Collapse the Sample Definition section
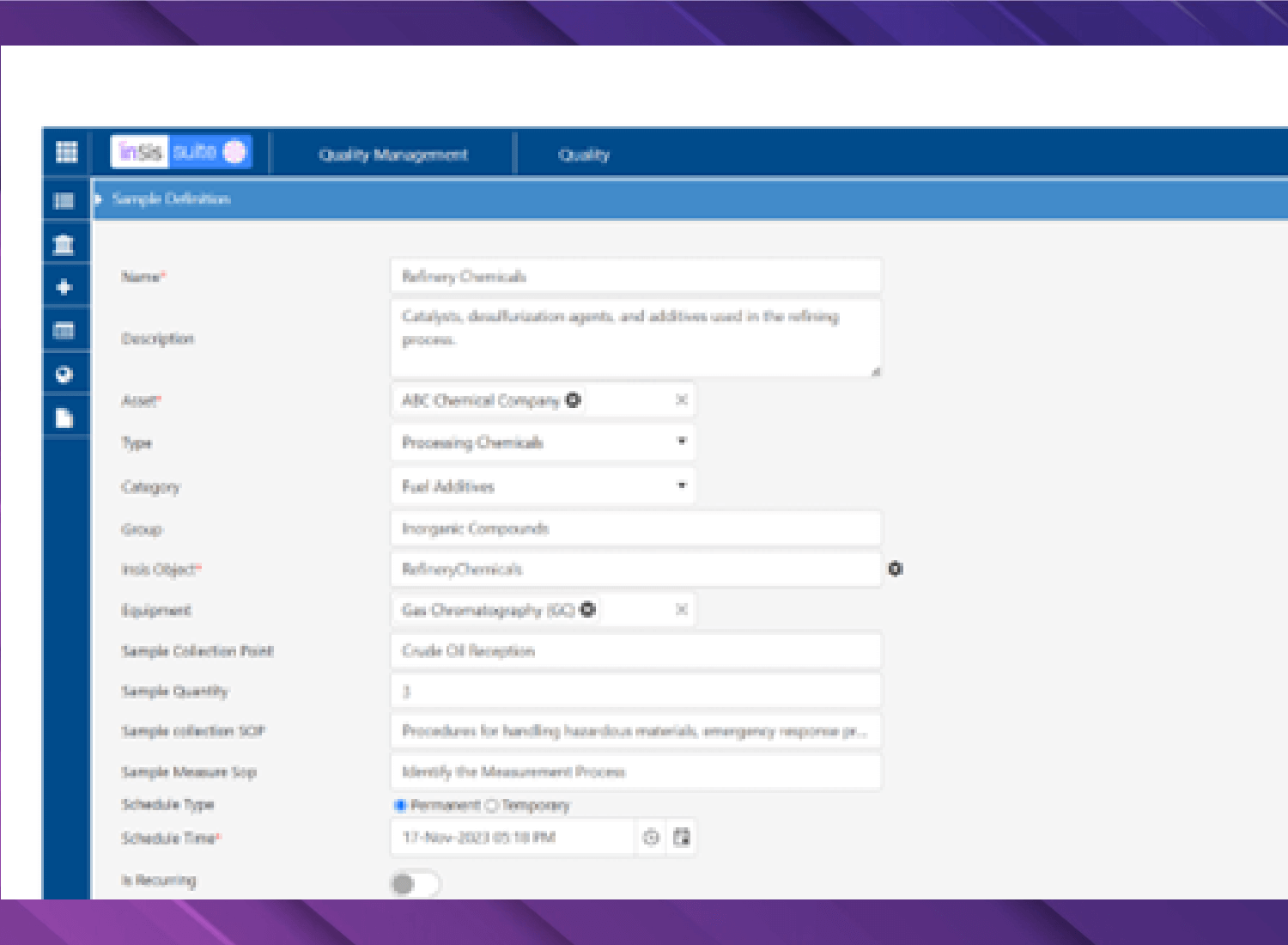The width and height of the screenshot is (1288, 945). click(99, 199)
